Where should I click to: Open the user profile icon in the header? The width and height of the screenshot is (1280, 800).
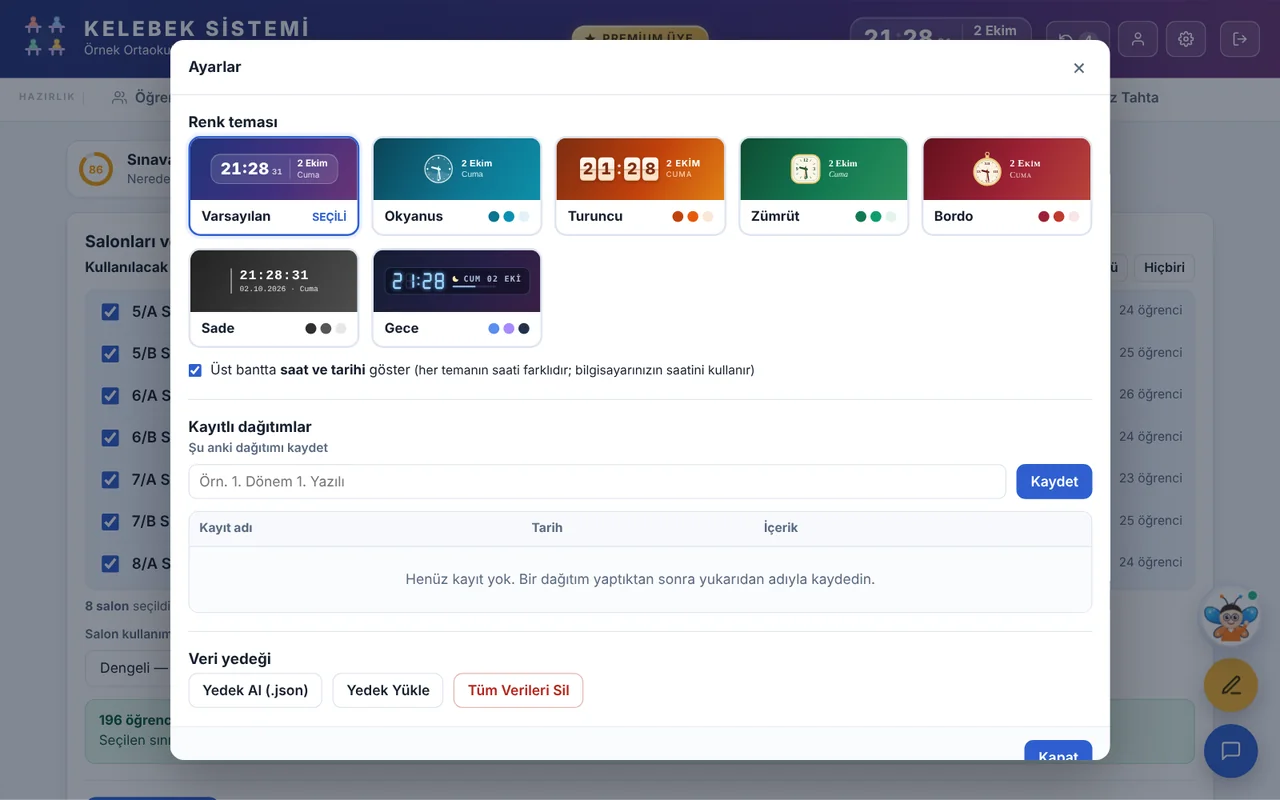coord(1138,39)
